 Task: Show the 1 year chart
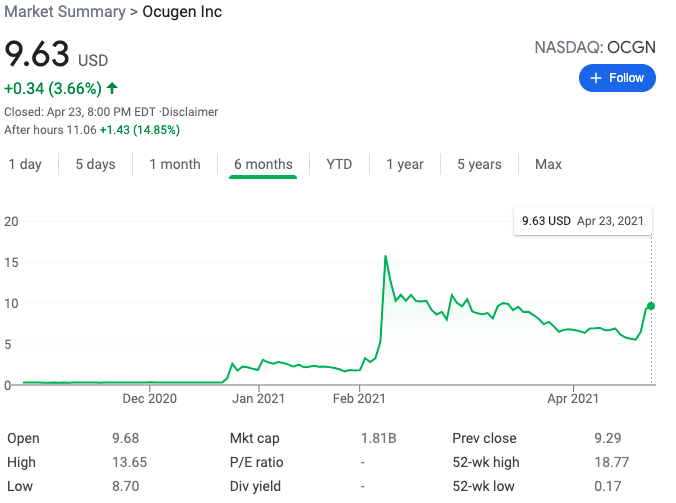405,164
